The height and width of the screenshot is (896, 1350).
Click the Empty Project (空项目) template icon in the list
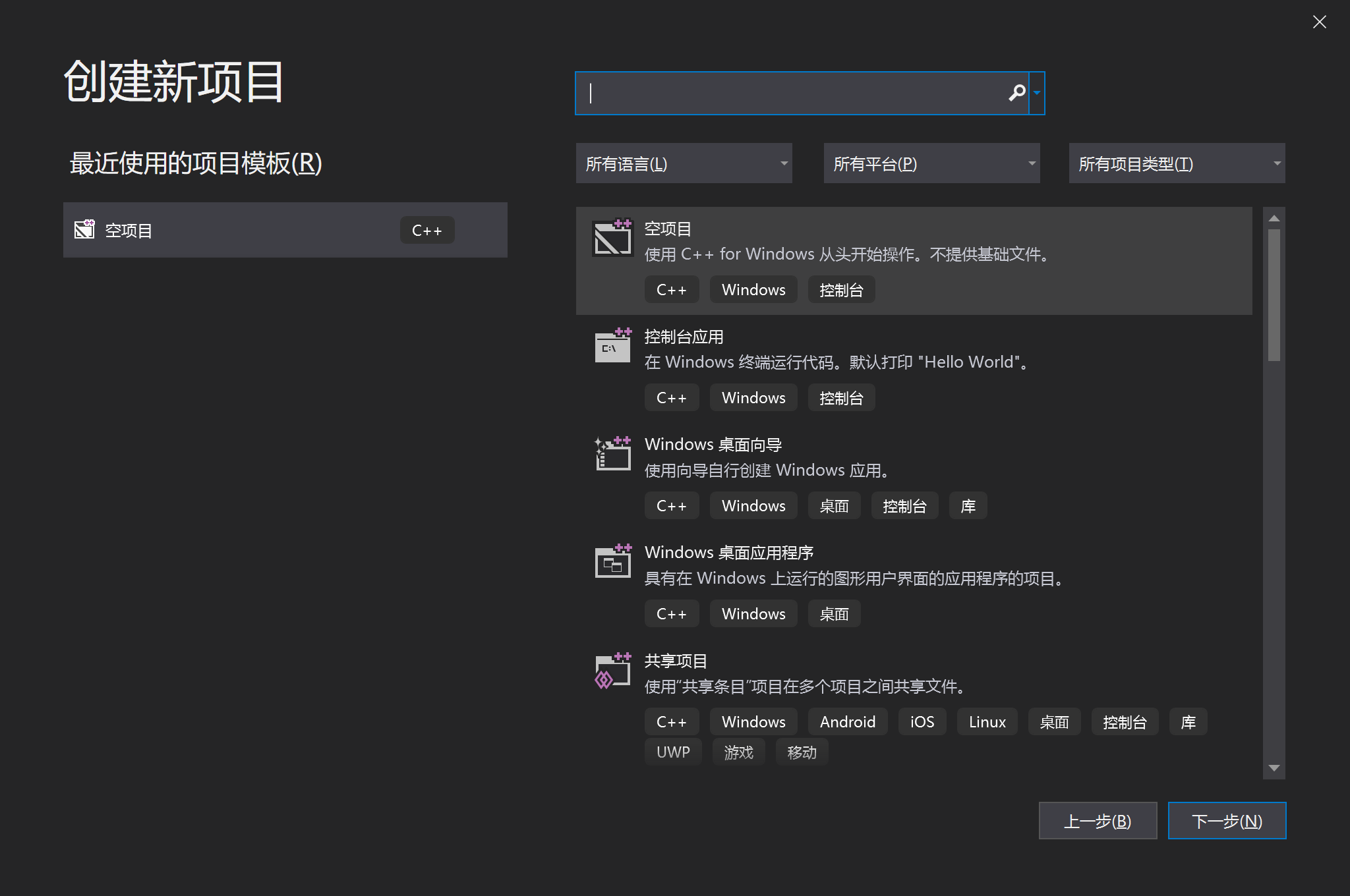click(612, 238)
